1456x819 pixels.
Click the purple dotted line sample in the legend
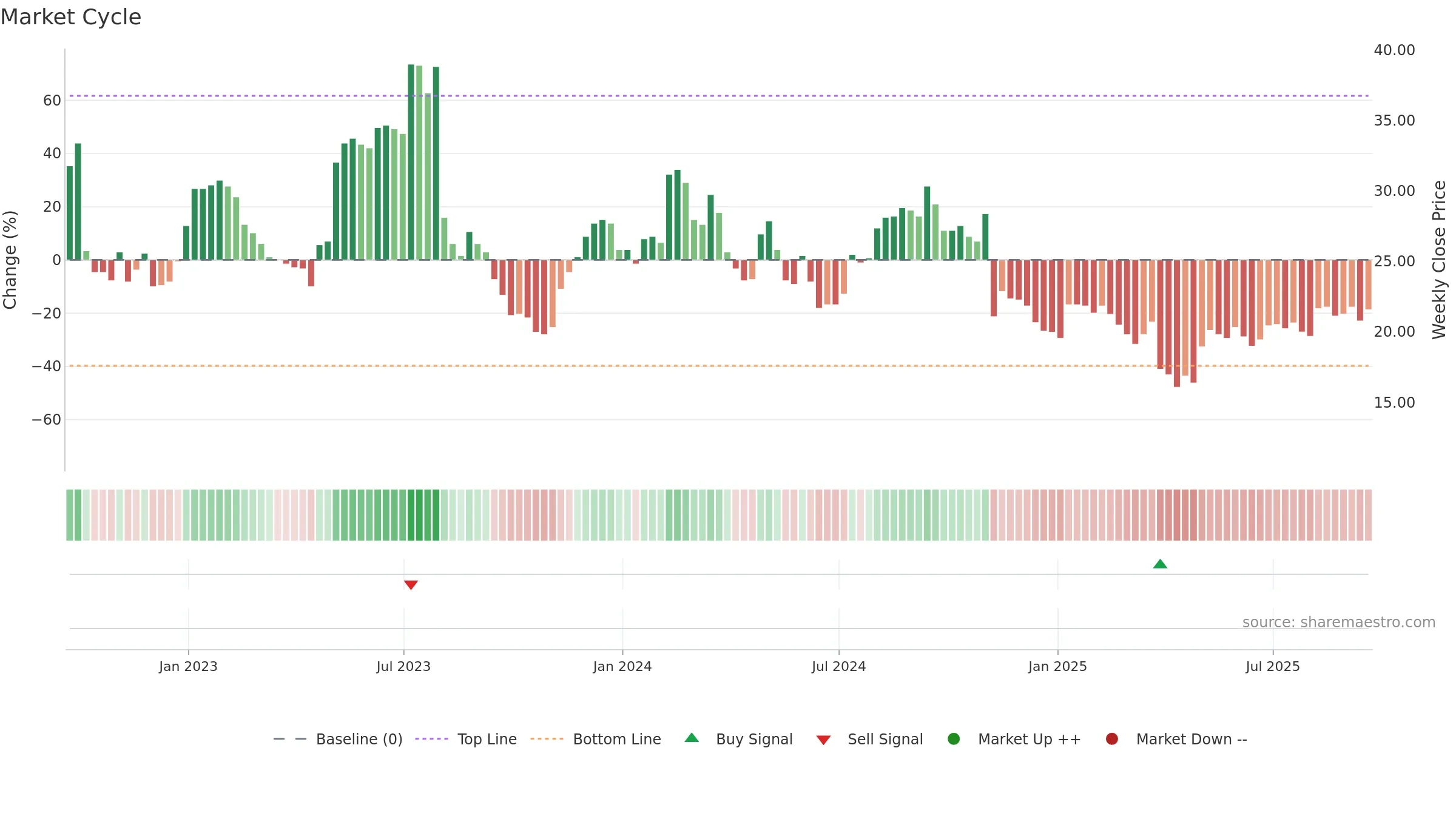[x=431, y=739]
